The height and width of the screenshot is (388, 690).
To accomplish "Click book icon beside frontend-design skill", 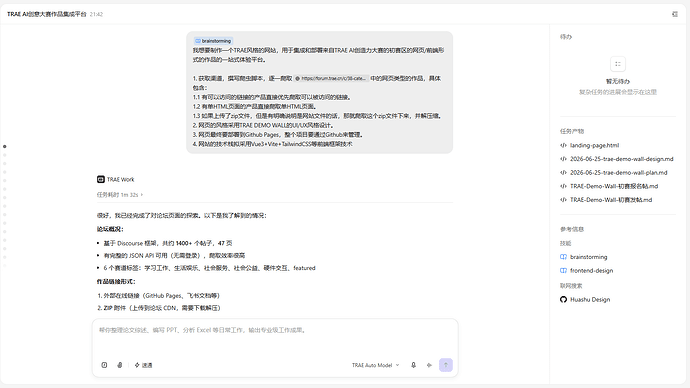I will 563,271.
